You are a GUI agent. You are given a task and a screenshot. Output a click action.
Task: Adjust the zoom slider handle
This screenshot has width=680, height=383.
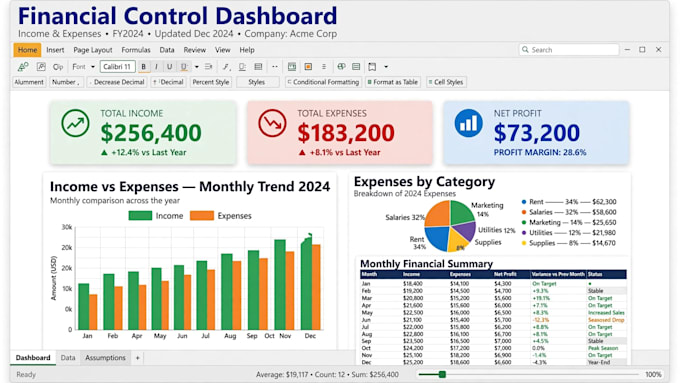coord(442,374)
